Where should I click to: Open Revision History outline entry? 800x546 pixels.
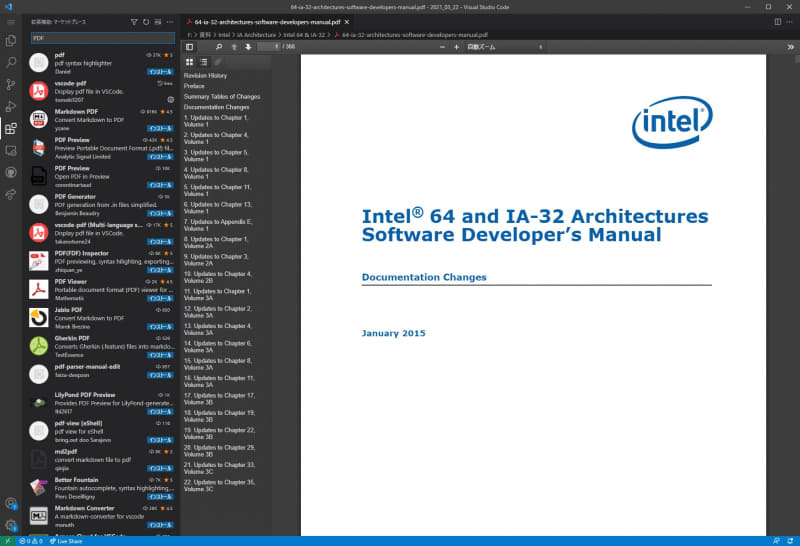tap(205, 75)
